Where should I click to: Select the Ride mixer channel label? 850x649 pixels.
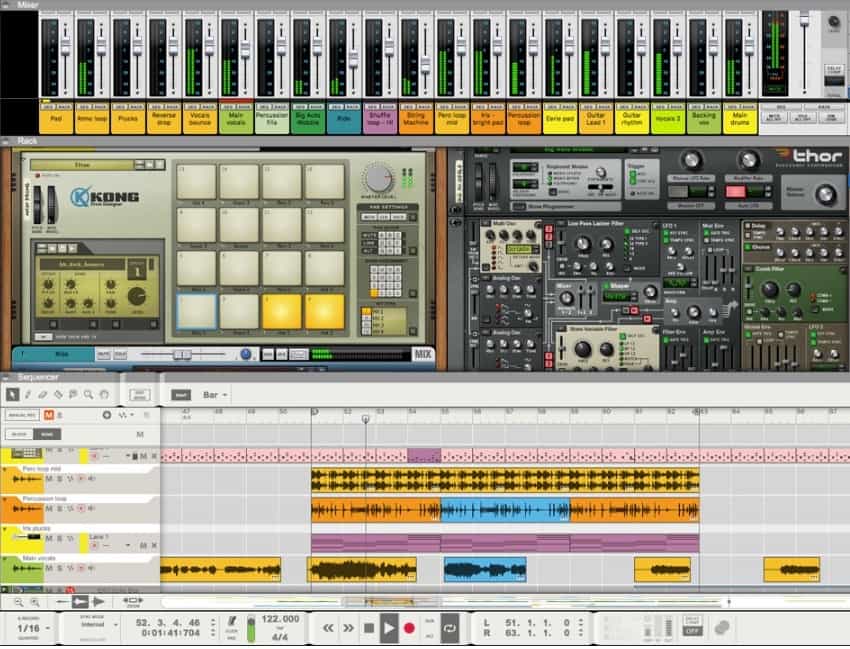[344, 119]
